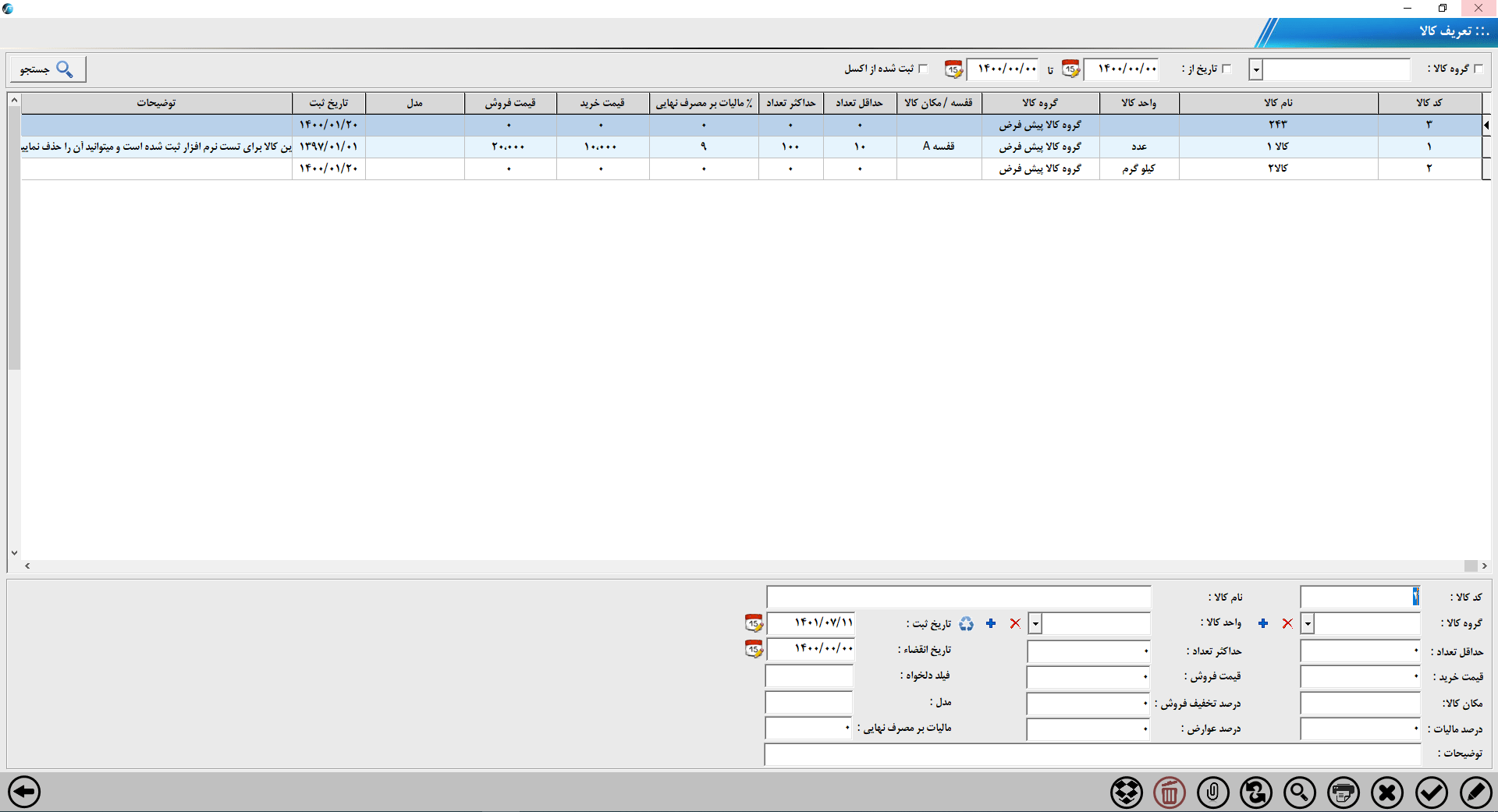Click the paperclip attachment icon
The height and width of the screenshot is (812, 1498).
[1213, 792]
